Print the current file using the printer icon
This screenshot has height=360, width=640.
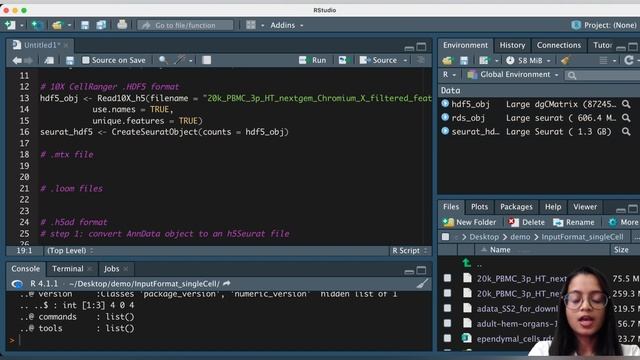tap(122, 25)
